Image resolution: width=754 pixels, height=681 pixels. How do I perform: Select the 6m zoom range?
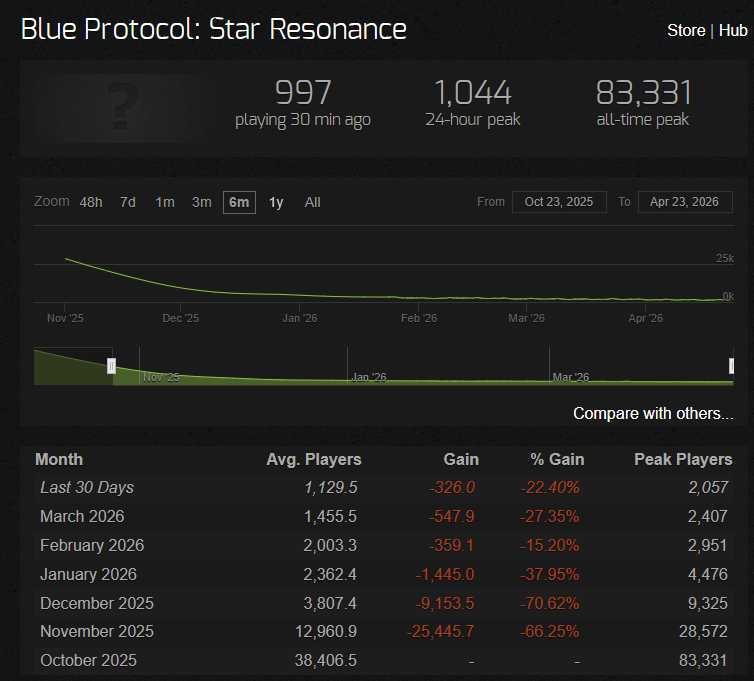(239, 202)
